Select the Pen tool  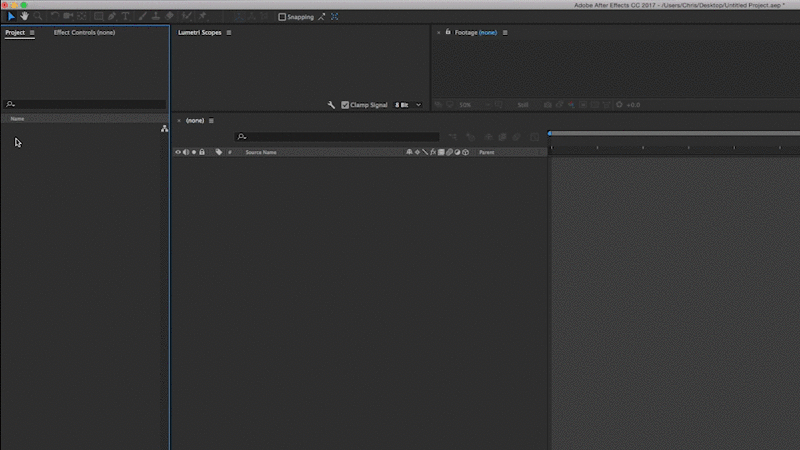(112, 16)
